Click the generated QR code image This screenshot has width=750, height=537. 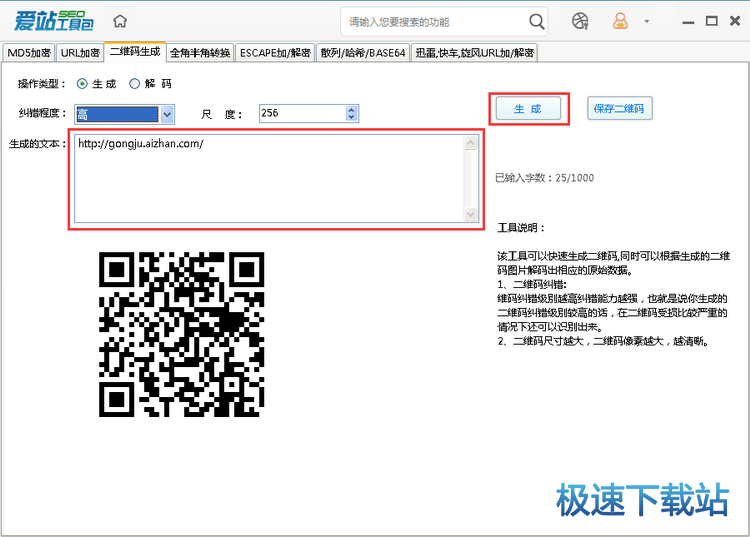tap(181, 334)
